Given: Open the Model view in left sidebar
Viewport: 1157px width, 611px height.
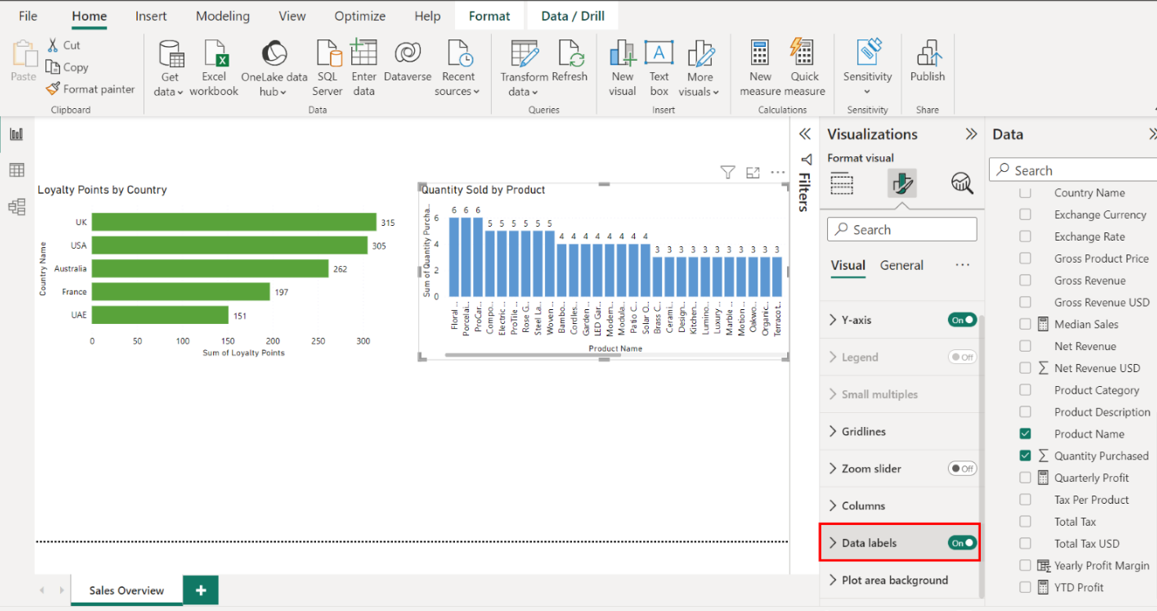Looking at the screenshot, I should point(17,207).
